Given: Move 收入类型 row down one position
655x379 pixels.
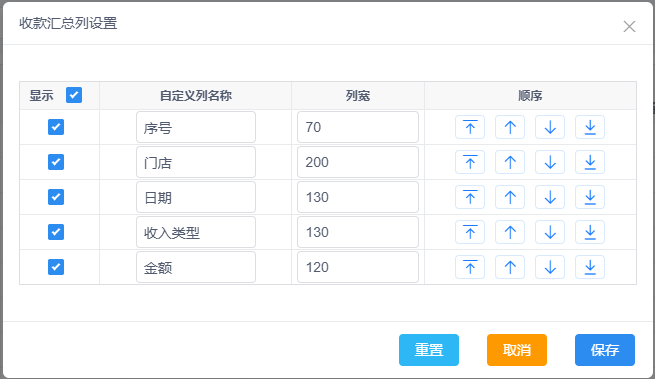Looking at the screenshot, I should pyautogui.click(x=550, y=232).
